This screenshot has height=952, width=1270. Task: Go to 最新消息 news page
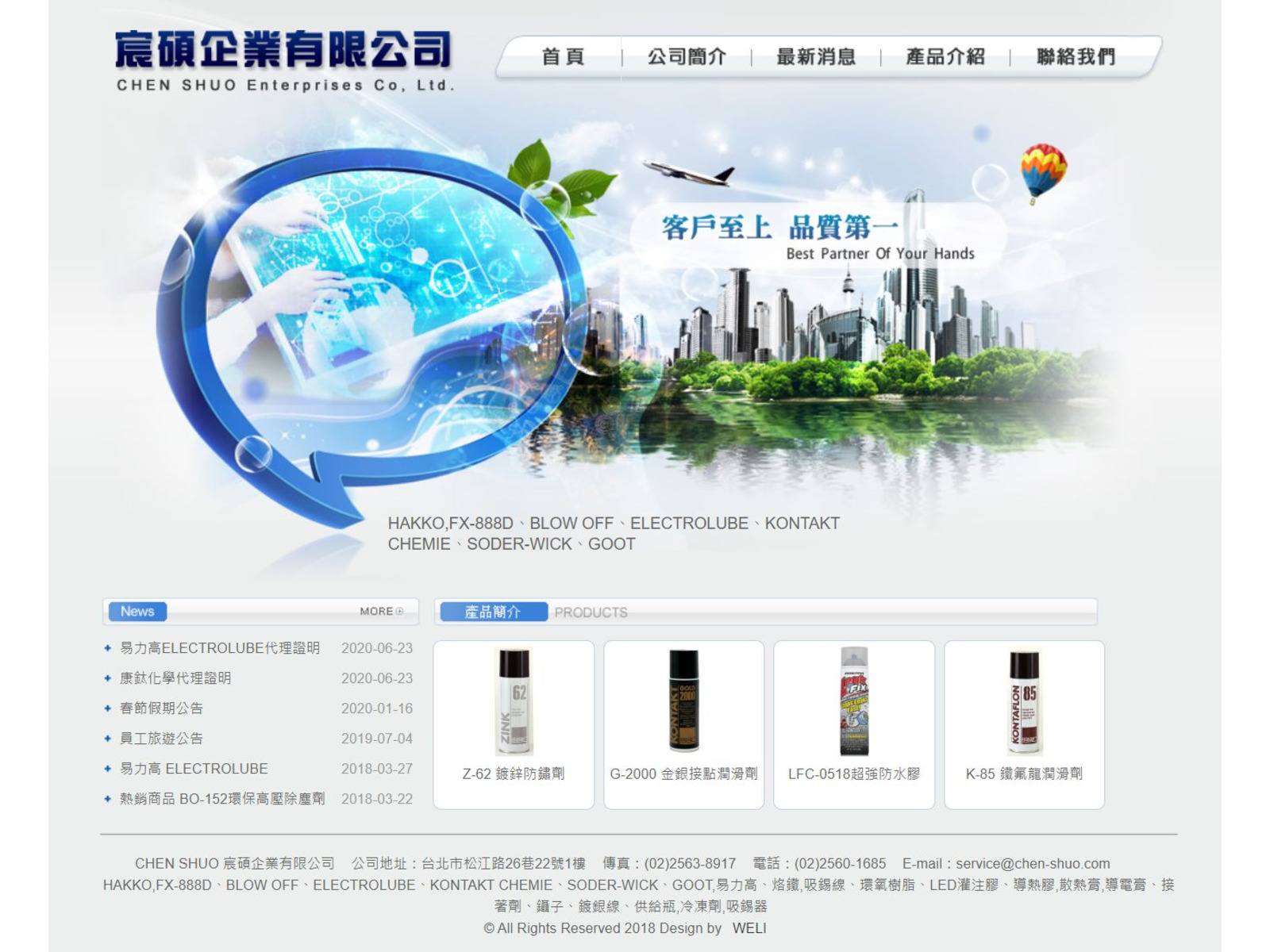816,57
